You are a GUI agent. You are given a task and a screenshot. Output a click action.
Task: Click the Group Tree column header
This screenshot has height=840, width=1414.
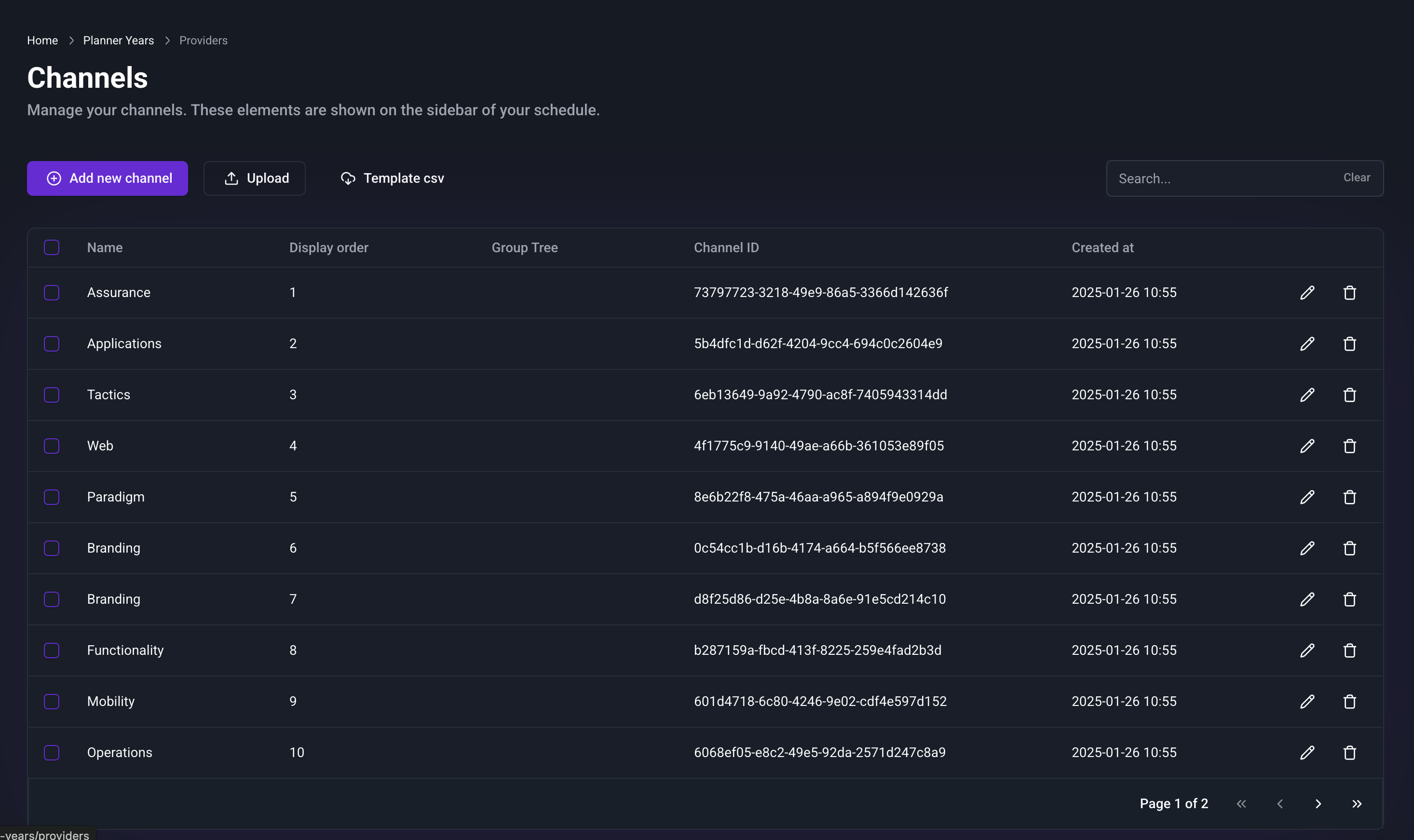525,247
